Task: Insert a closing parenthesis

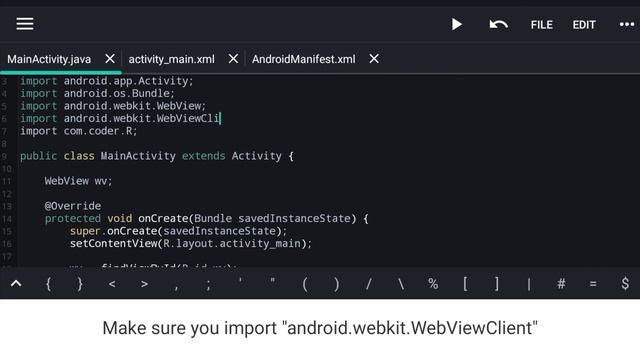Action: click(336, 284)
